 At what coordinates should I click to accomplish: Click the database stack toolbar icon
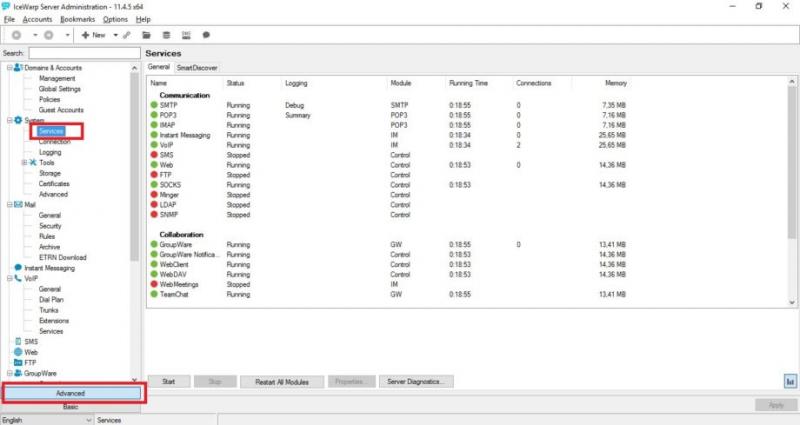[x=166, y=35]
